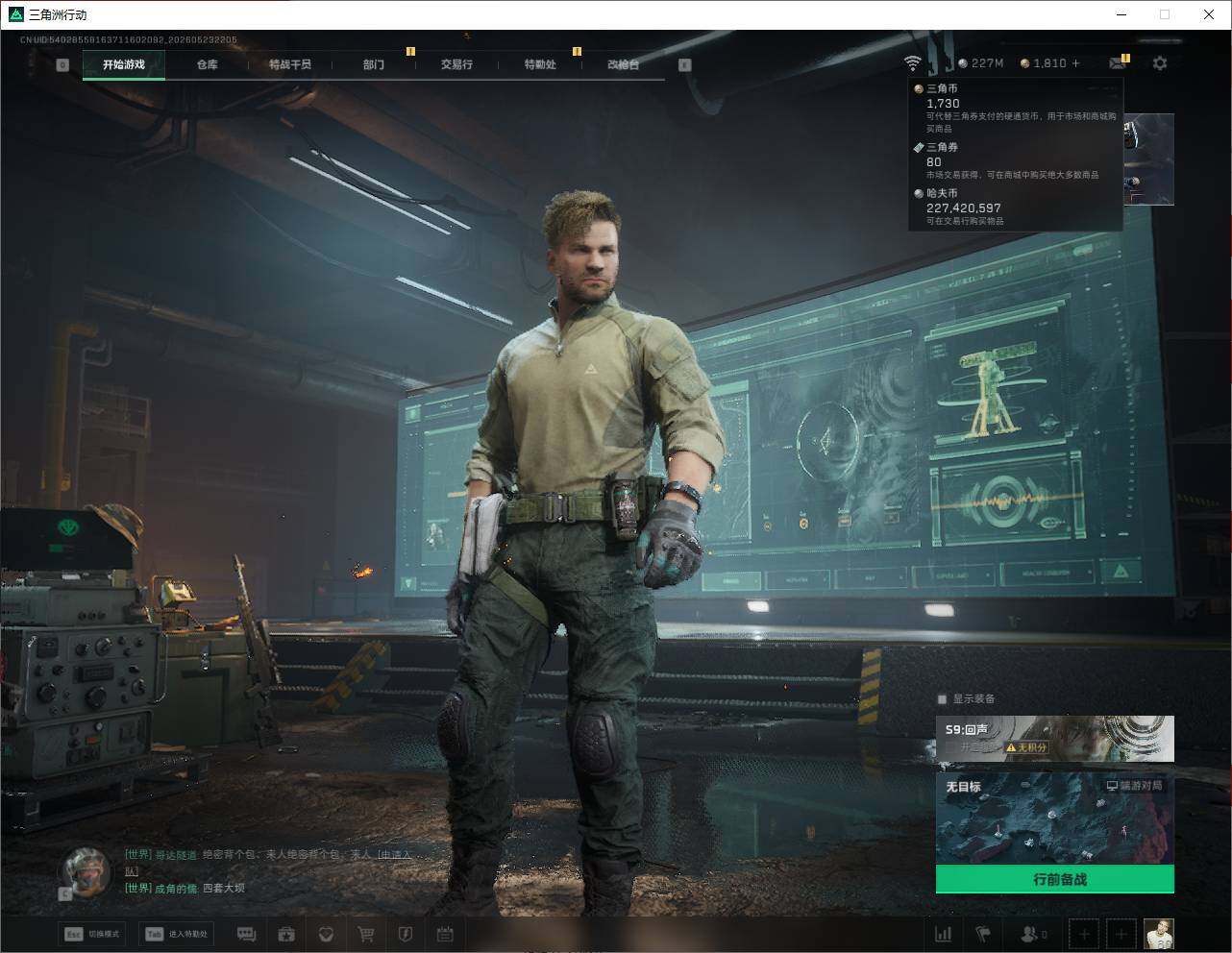This screenshot has width=1232, height=953.
Task: Click the green 行前备战 button
Action: pos(1055,879)
